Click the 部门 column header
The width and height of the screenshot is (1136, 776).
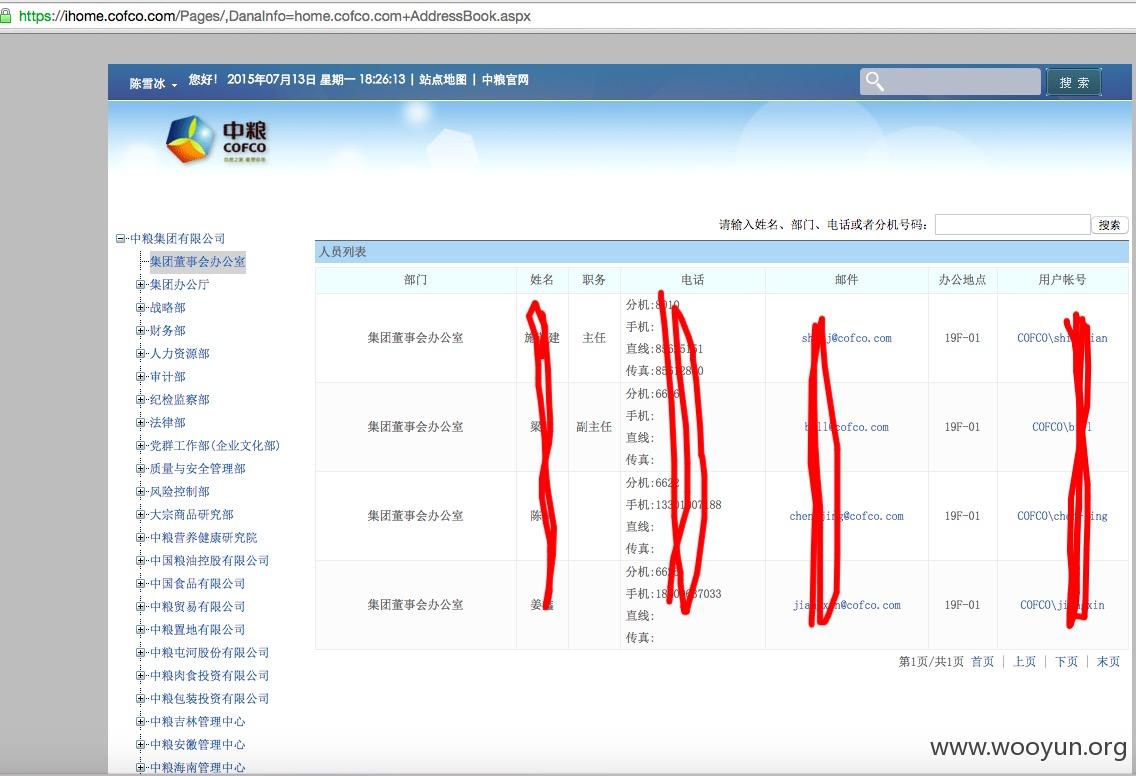[x=416, y=280]
